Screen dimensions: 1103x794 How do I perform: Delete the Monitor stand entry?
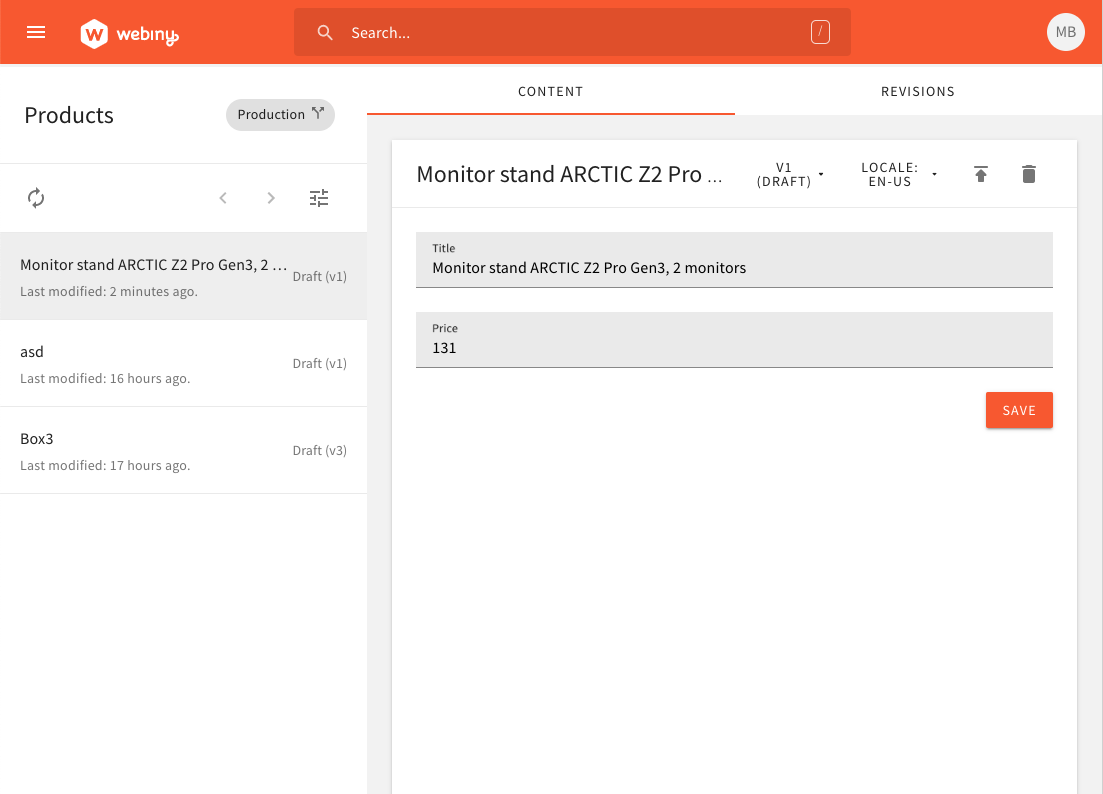pyautogui.click(x=1029, y=173)
